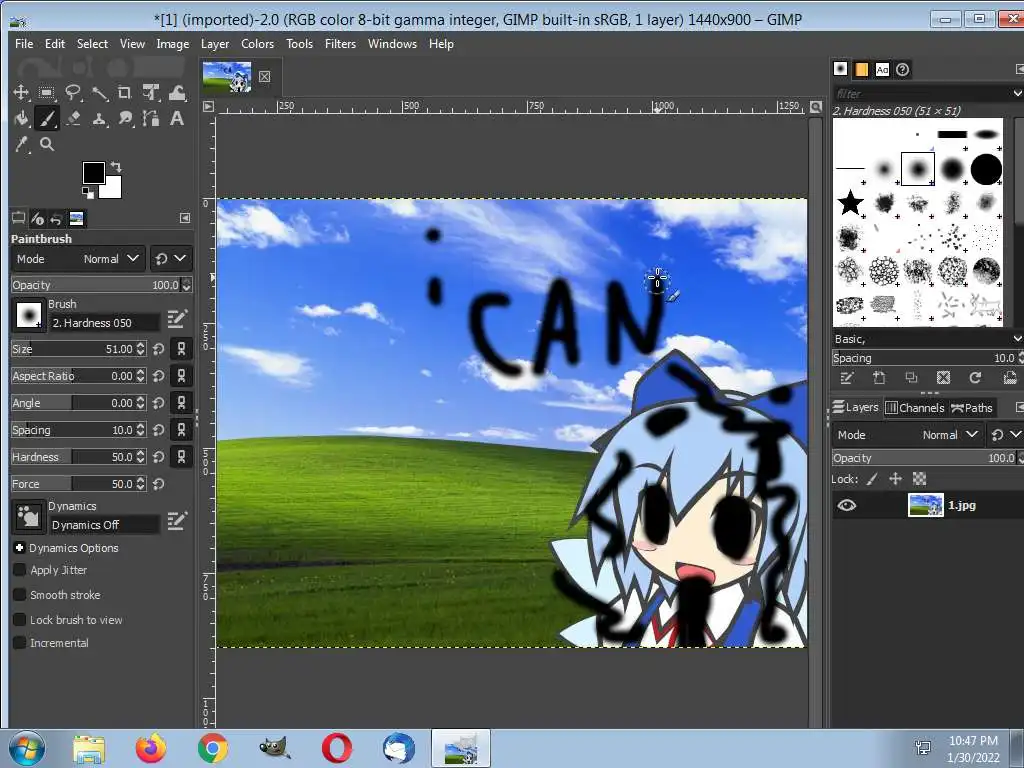This screenshot has width=1024, height=768.
Task: Swap foreground and background colors
Action: click(116, 167)
